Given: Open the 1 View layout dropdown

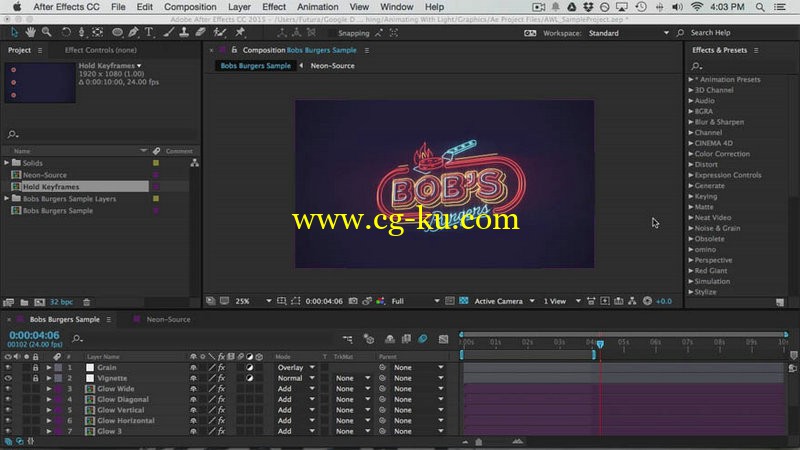Looking at the screenshot, I should pos(561,301).
